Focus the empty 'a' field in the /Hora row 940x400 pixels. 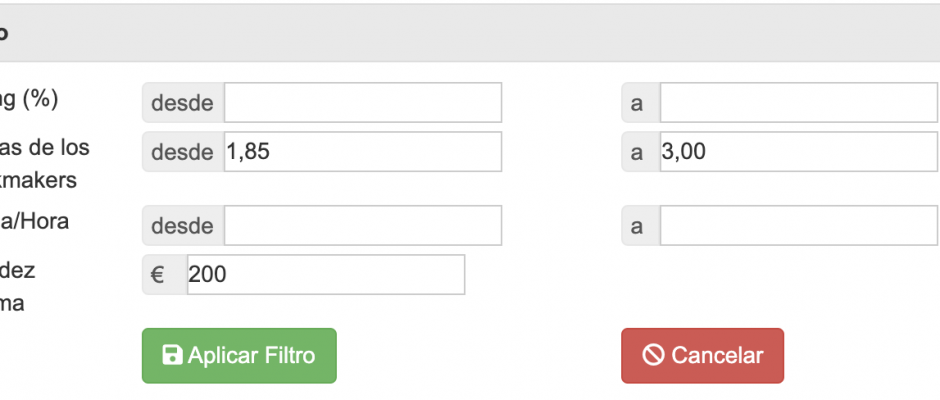[x=799, y=225]
